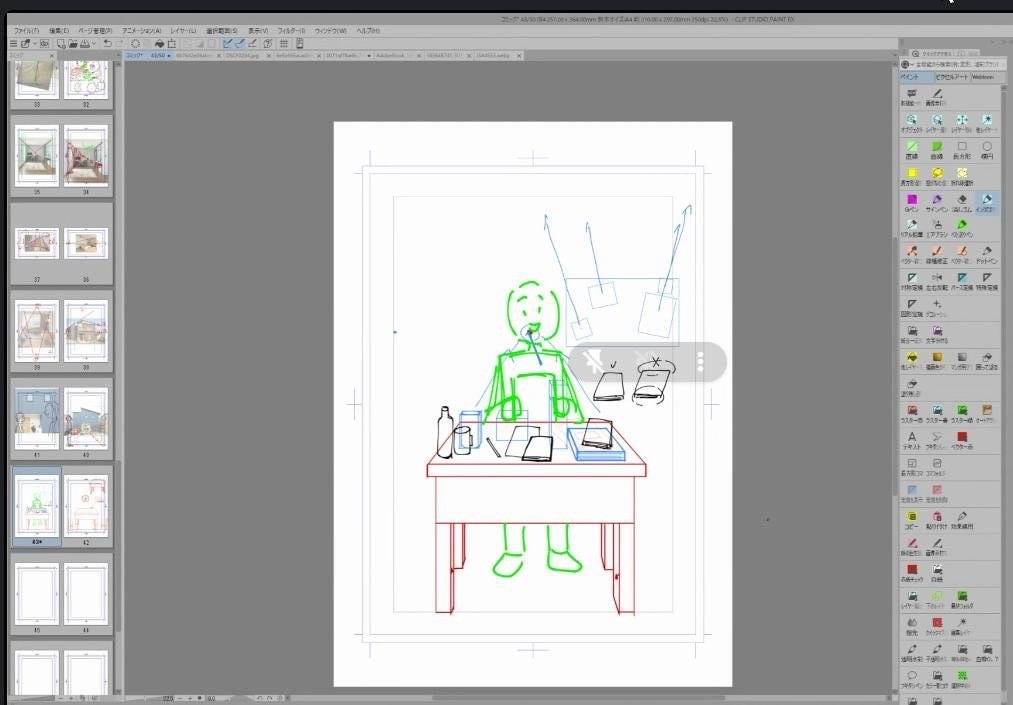Select the パース定規 perspective ruler
This screenshot has width=1013, height=705.
click(x=962, y=281)
